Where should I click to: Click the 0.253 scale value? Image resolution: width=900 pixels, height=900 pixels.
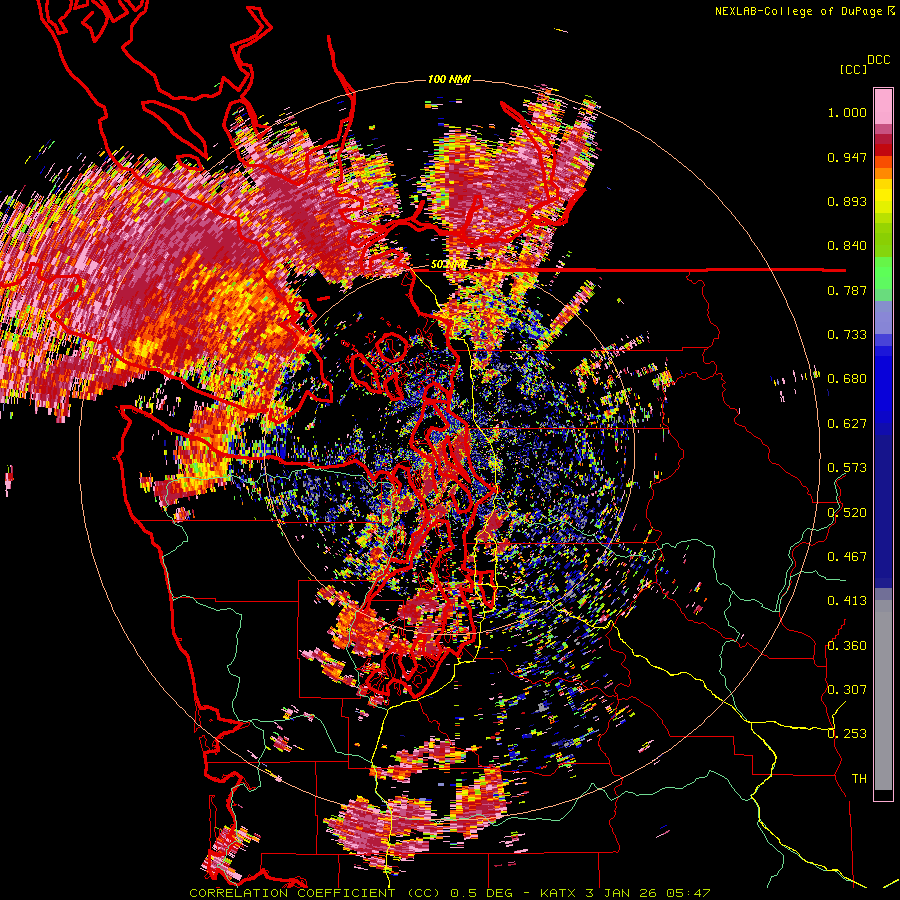click(x=847, y=734)
